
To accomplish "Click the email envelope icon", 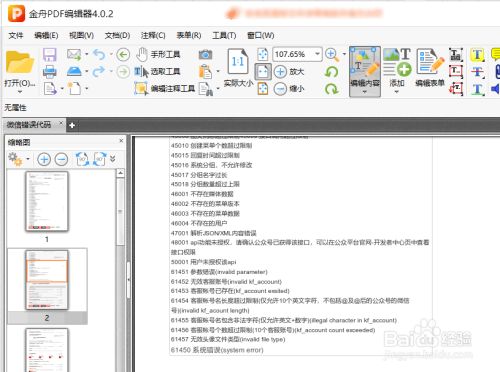I will tap(74, 54).
